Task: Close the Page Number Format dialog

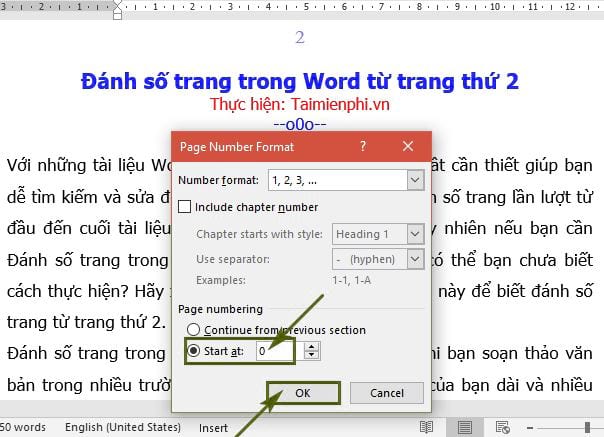Action: pyautogui.click(x=408, y=146)
